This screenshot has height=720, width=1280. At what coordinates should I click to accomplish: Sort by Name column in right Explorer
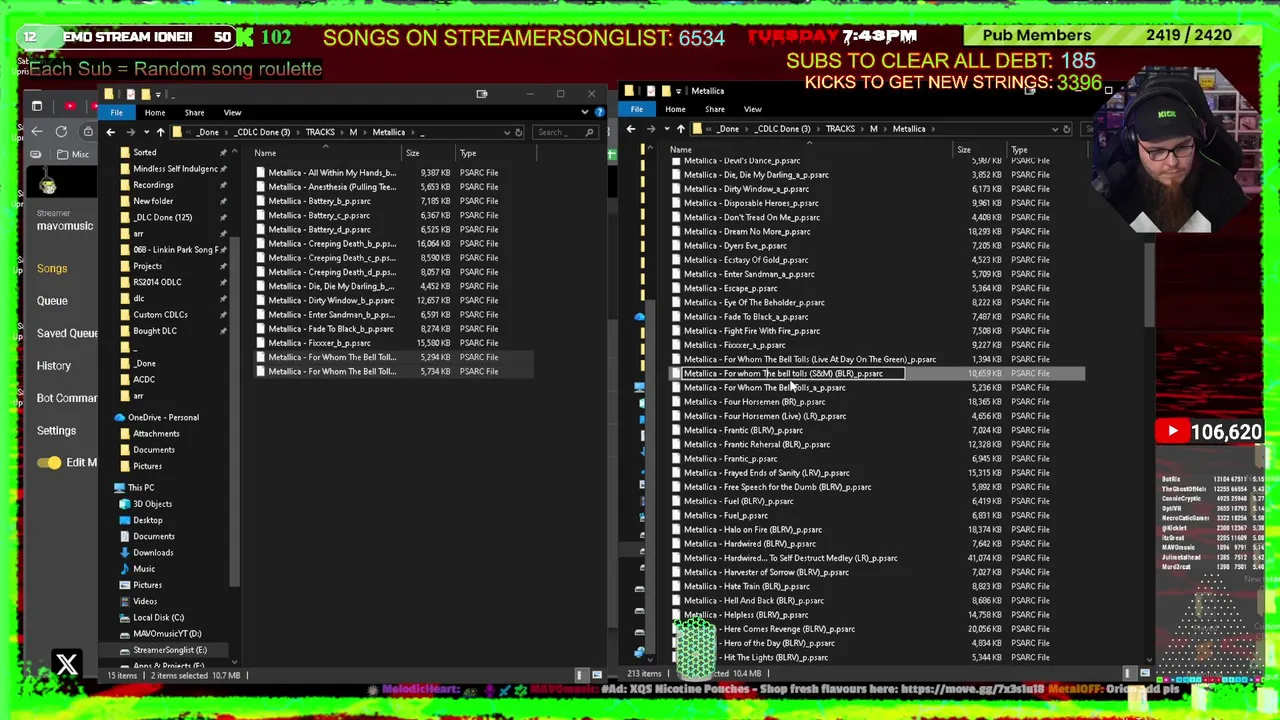point(680,150)
